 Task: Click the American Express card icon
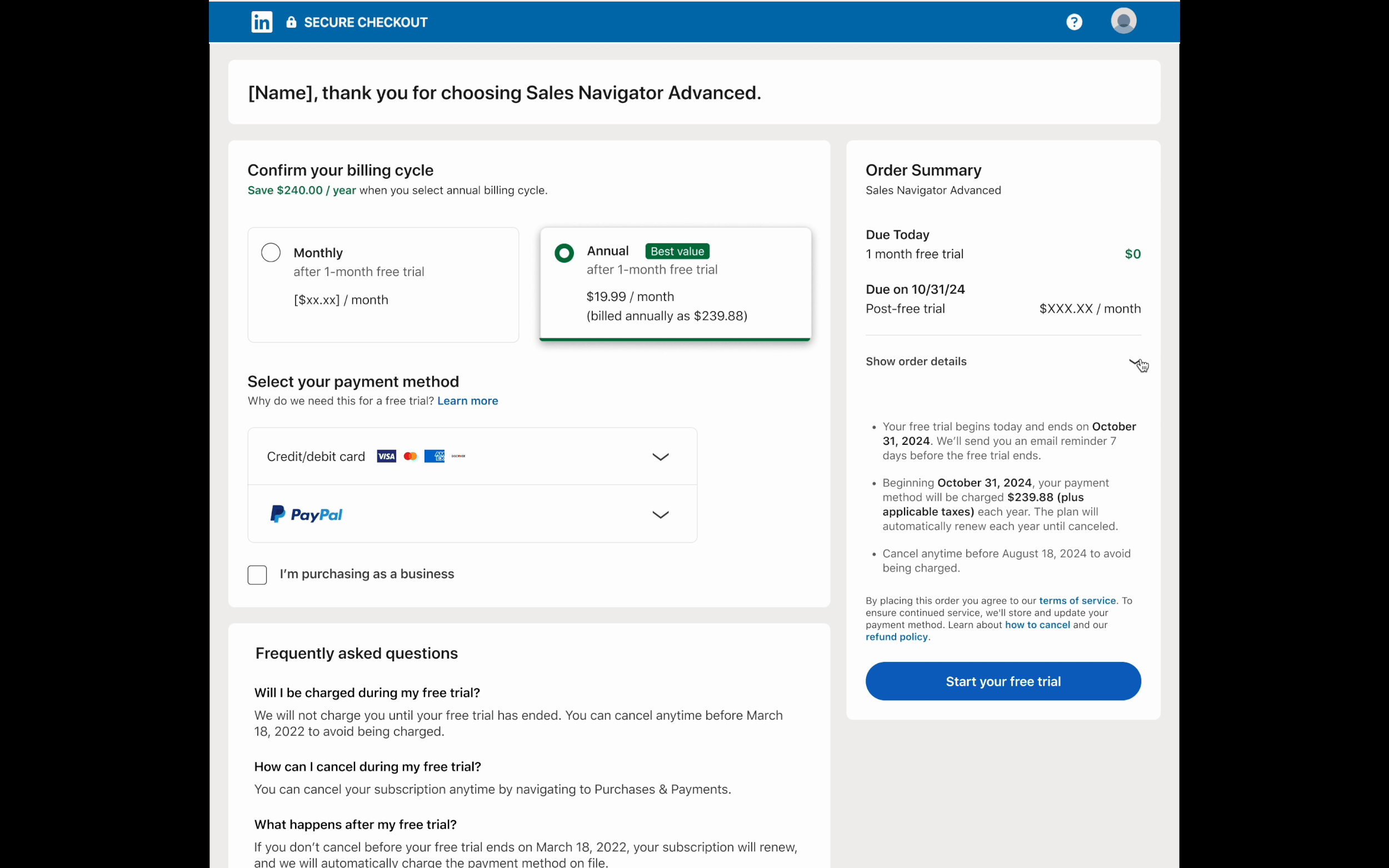click(434, 456)
